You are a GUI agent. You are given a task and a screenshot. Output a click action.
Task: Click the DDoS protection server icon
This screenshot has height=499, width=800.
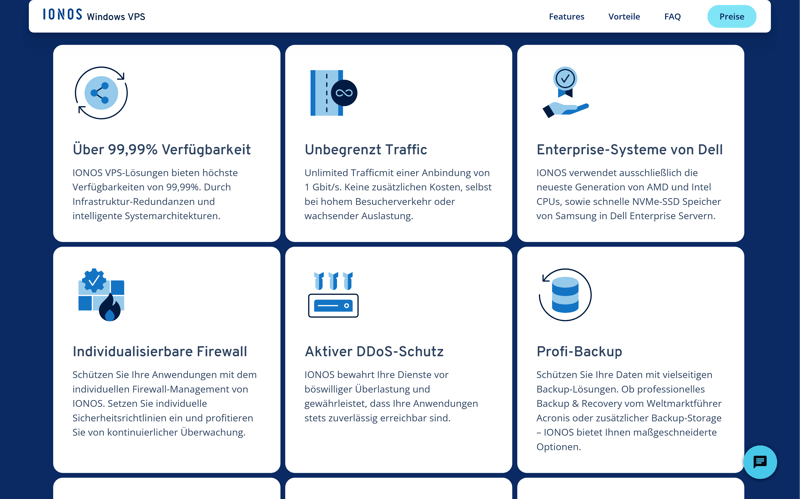point(333,295)
